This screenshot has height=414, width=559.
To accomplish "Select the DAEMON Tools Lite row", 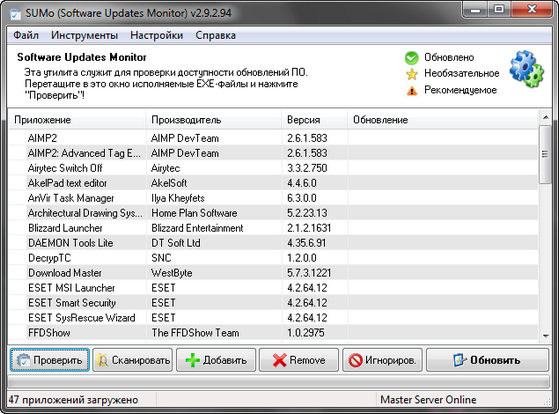I will click(273, 243).
